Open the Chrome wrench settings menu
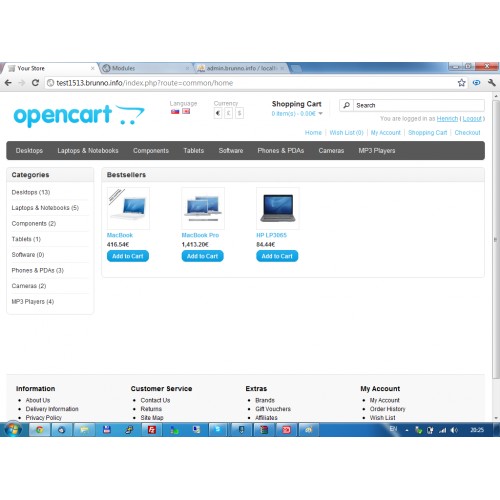 (492, 83)
